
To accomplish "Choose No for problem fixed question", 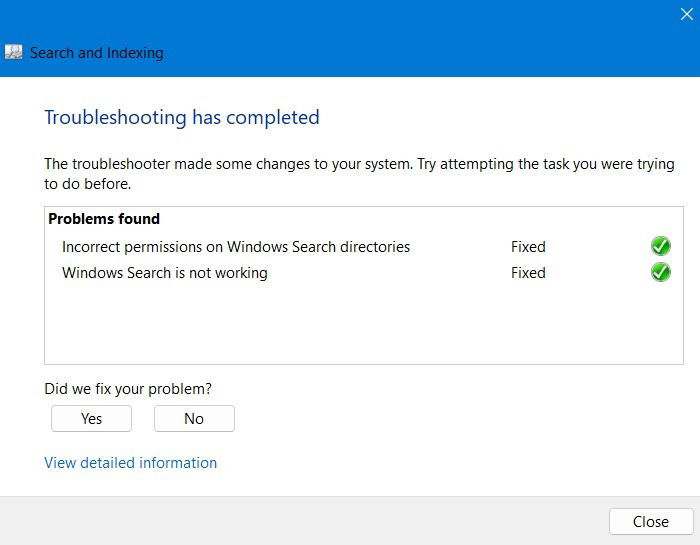I will (194, 419).
